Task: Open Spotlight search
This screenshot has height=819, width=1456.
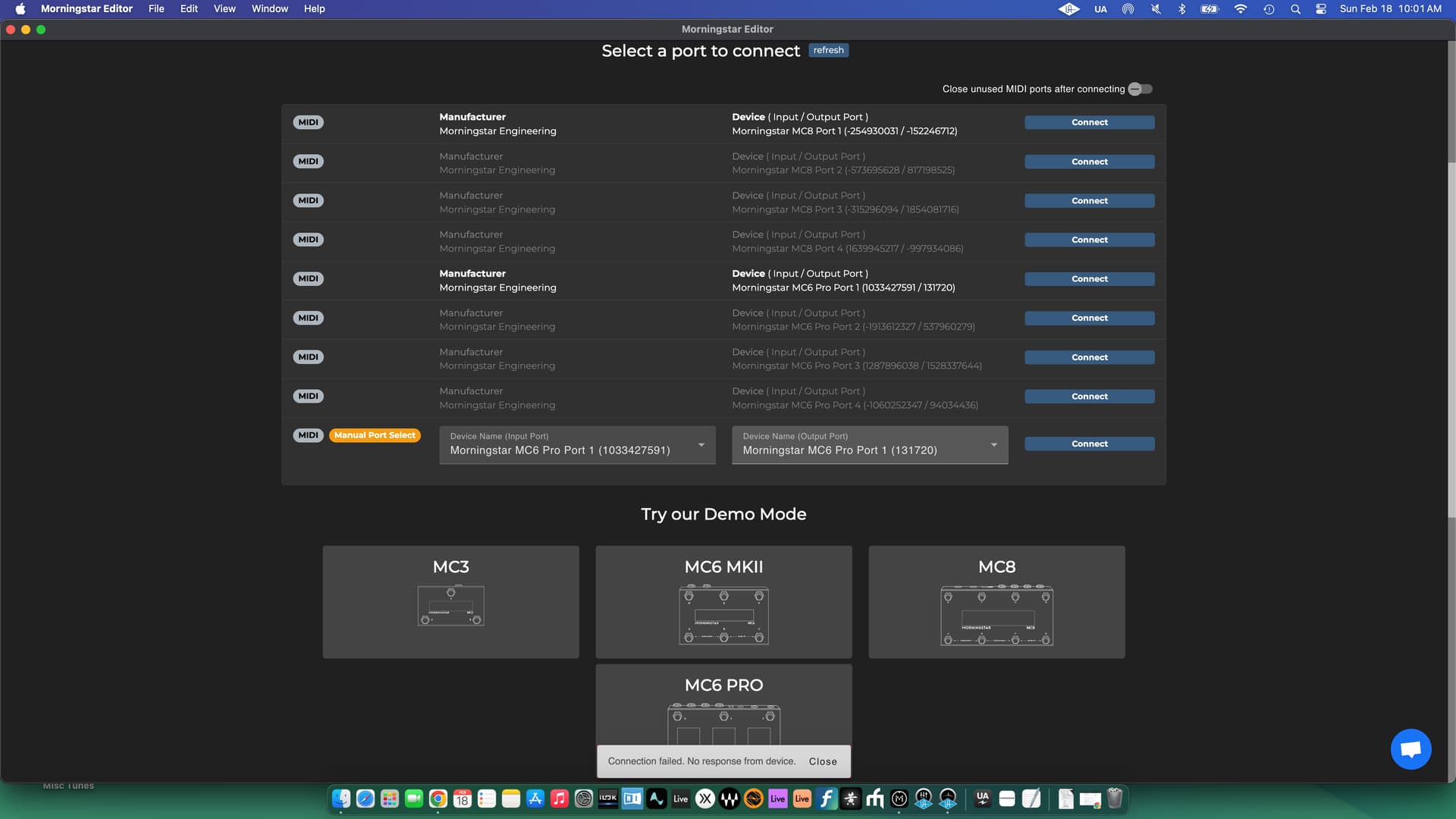Action: [x=1295, y=9]
